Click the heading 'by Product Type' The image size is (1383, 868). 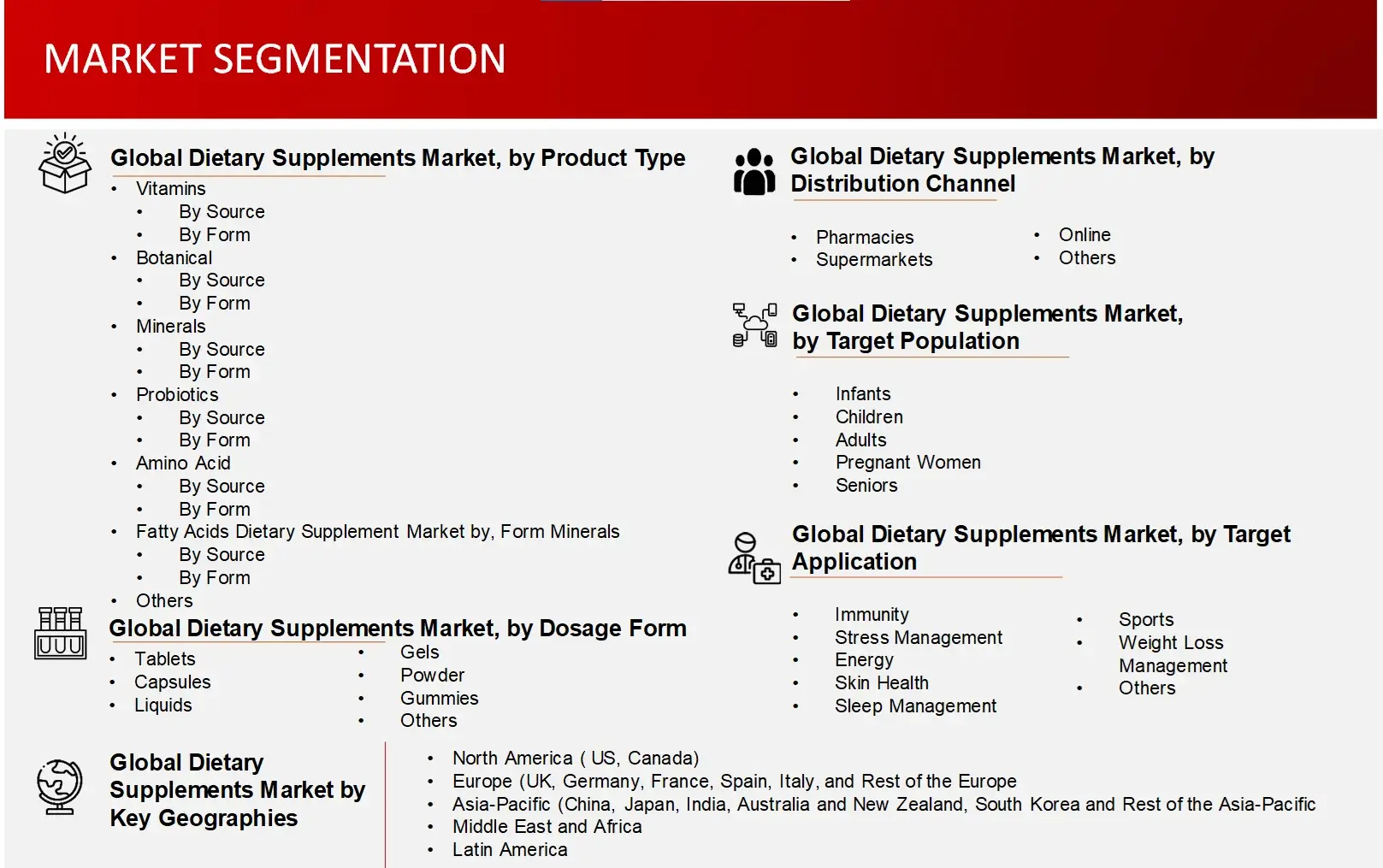[x=398, y=158]
